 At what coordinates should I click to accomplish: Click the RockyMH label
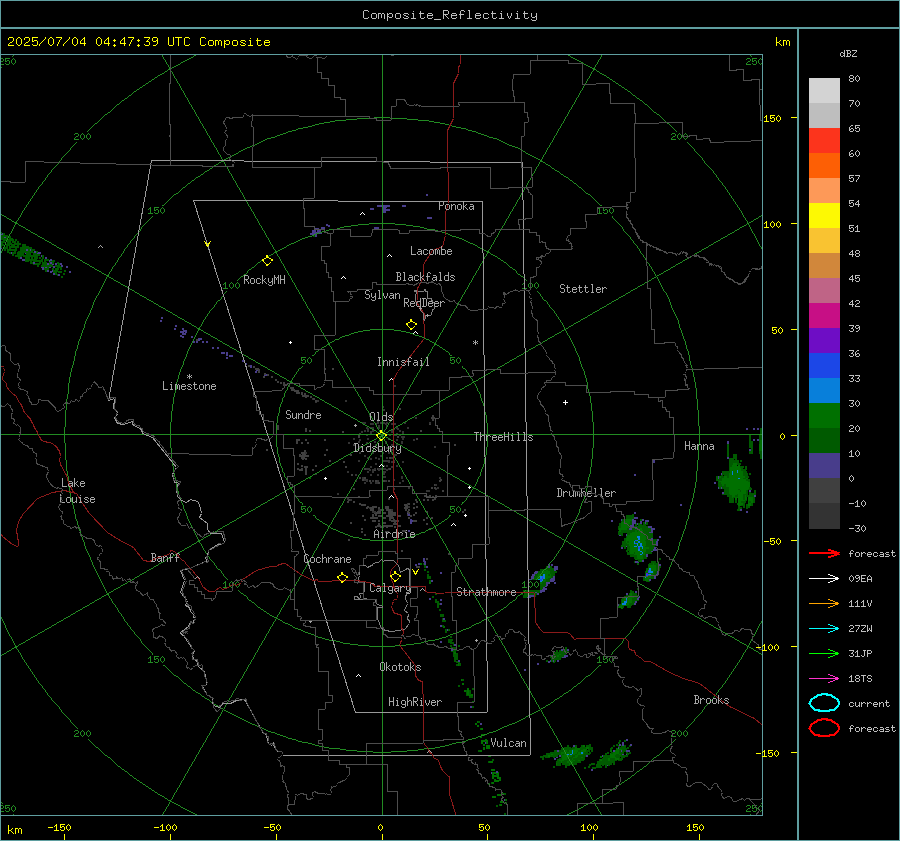264,280
